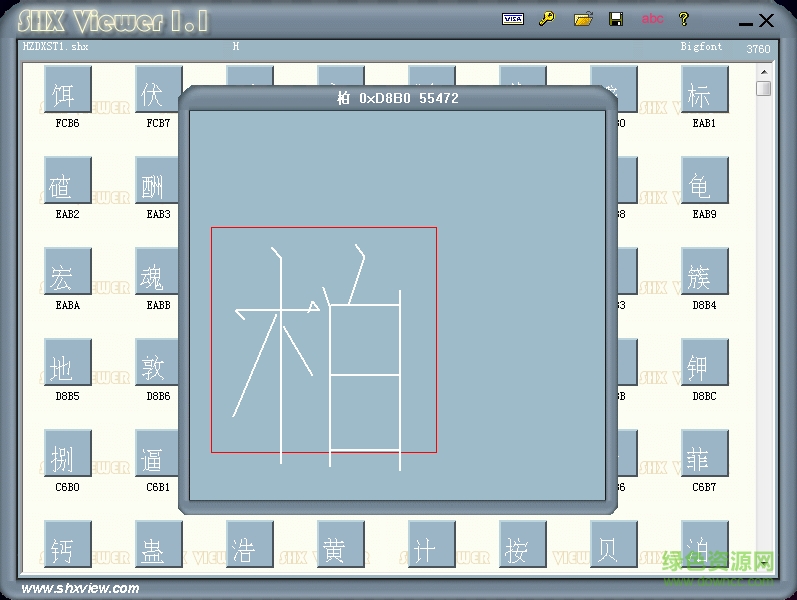Select glyph thumbnail labeled D8B5
Screen dimensions: 797x600
point(68,363)
